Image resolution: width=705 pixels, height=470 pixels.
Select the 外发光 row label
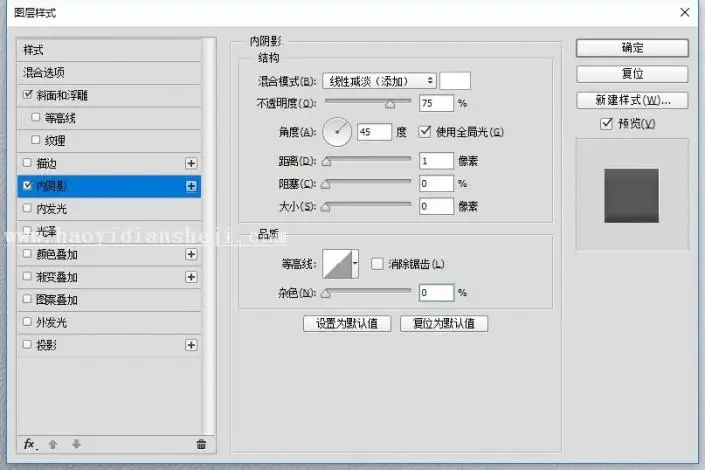point(51,322)
